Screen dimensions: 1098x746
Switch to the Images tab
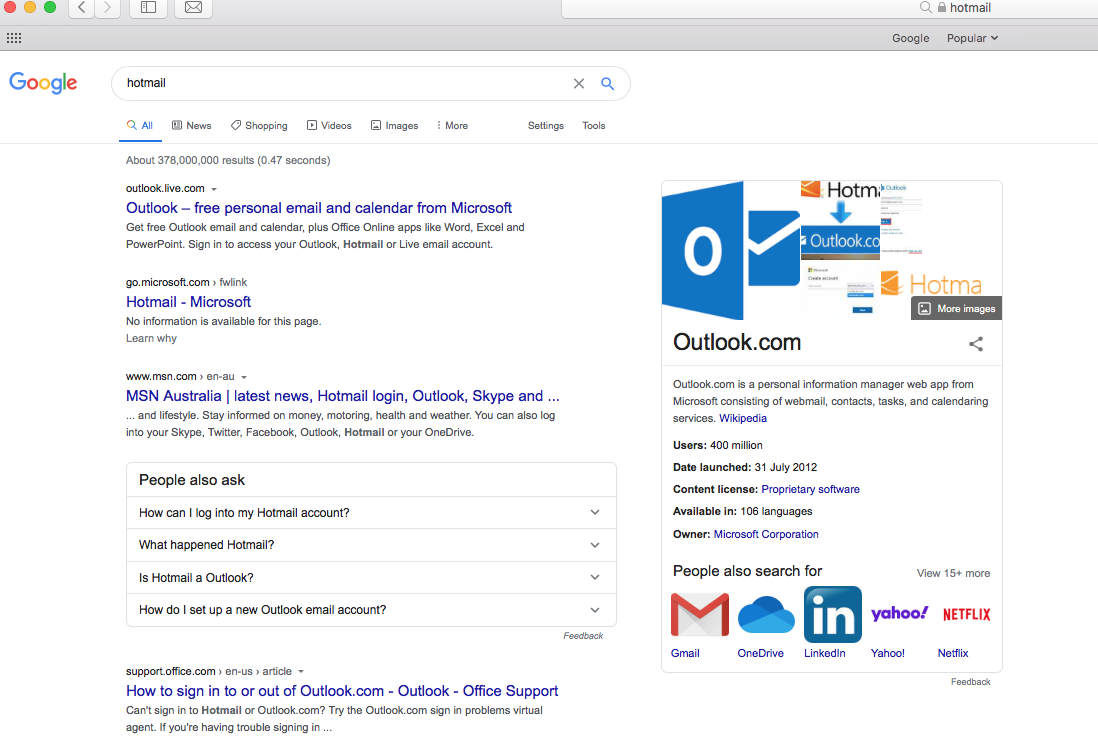click(394, 125)
